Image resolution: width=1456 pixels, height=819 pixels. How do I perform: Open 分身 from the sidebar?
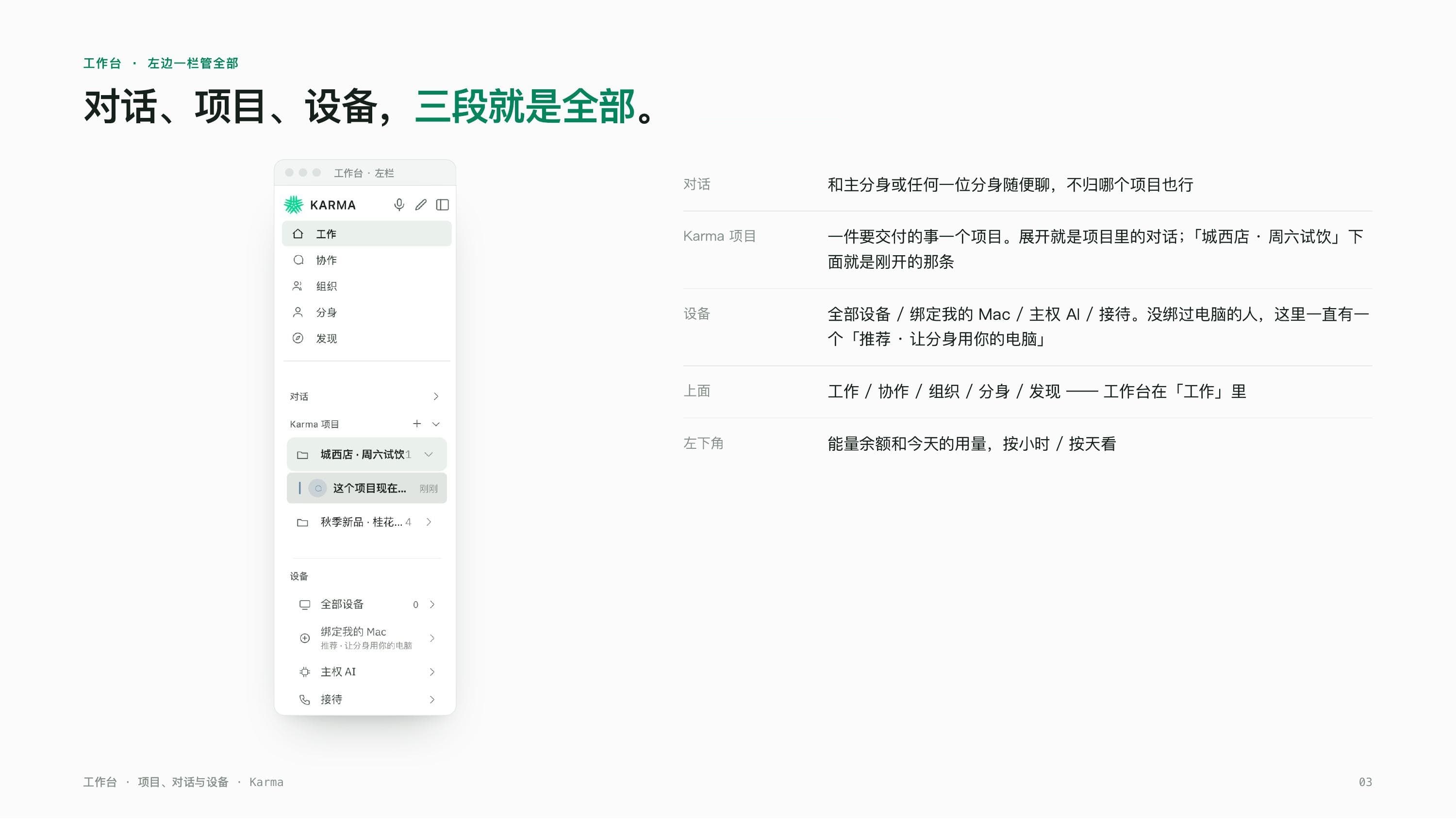point(366,312)
